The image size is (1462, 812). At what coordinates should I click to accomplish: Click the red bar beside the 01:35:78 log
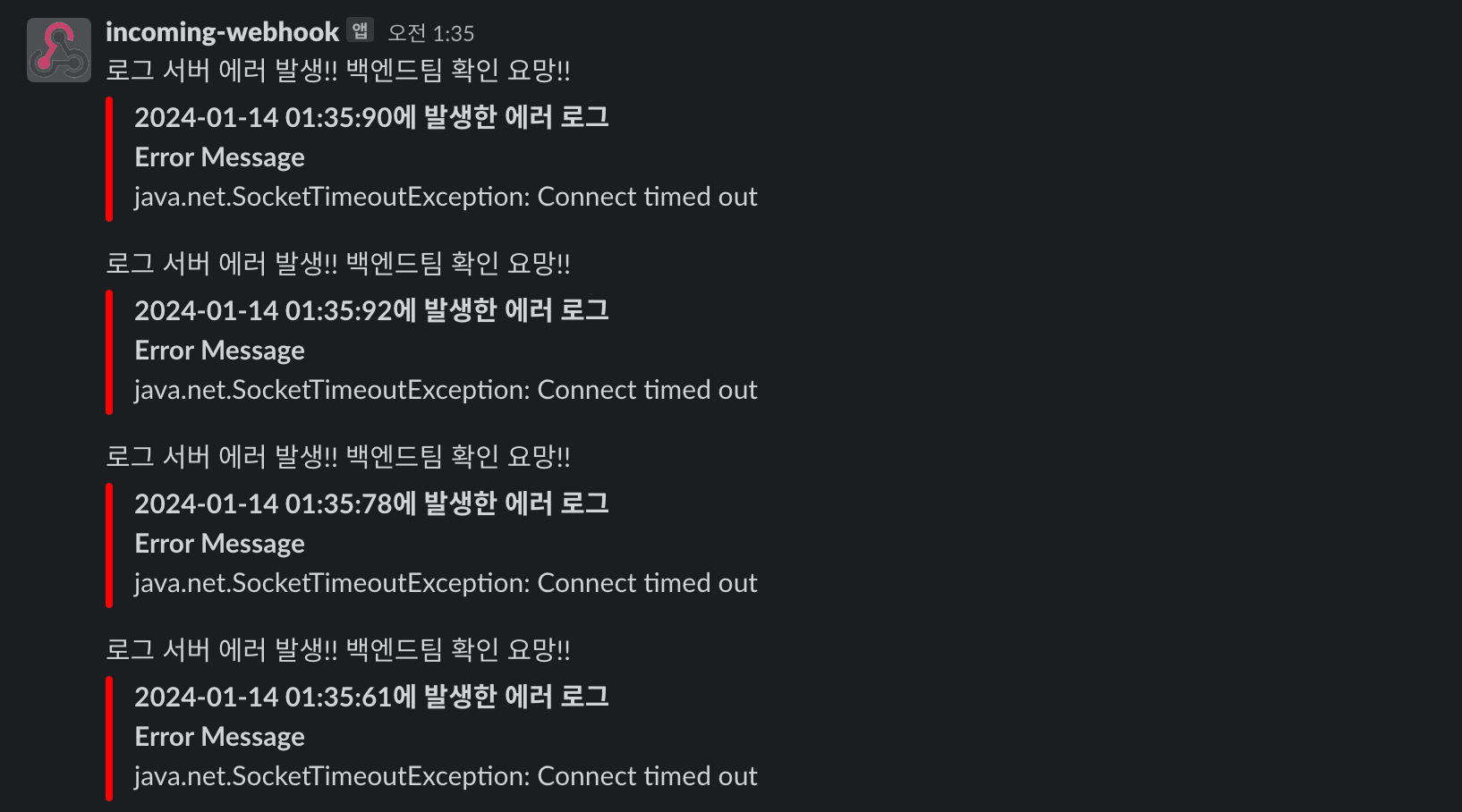[109, 545]
